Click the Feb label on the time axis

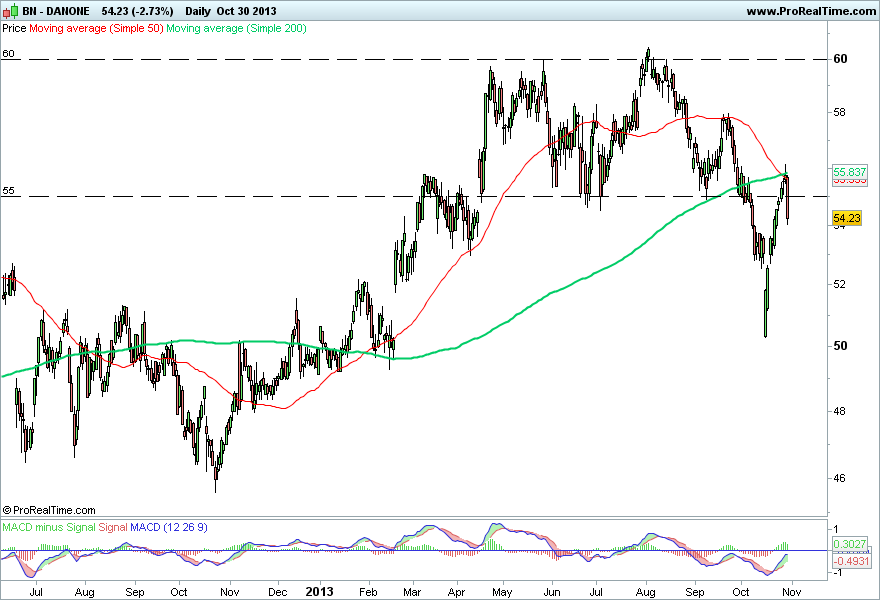368,592
